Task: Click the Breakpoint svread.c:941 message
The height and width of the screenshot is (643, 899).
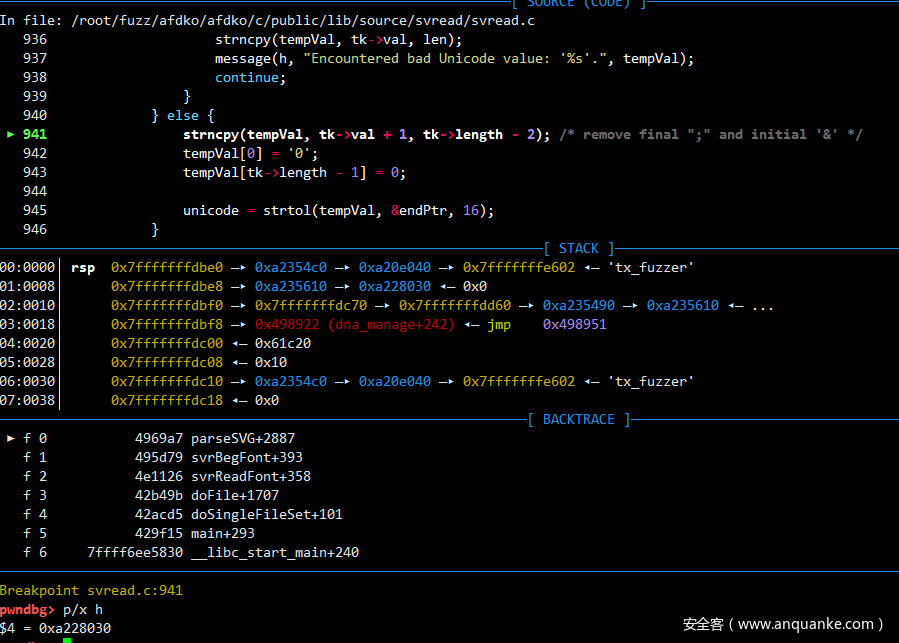Action: point(91,590)
